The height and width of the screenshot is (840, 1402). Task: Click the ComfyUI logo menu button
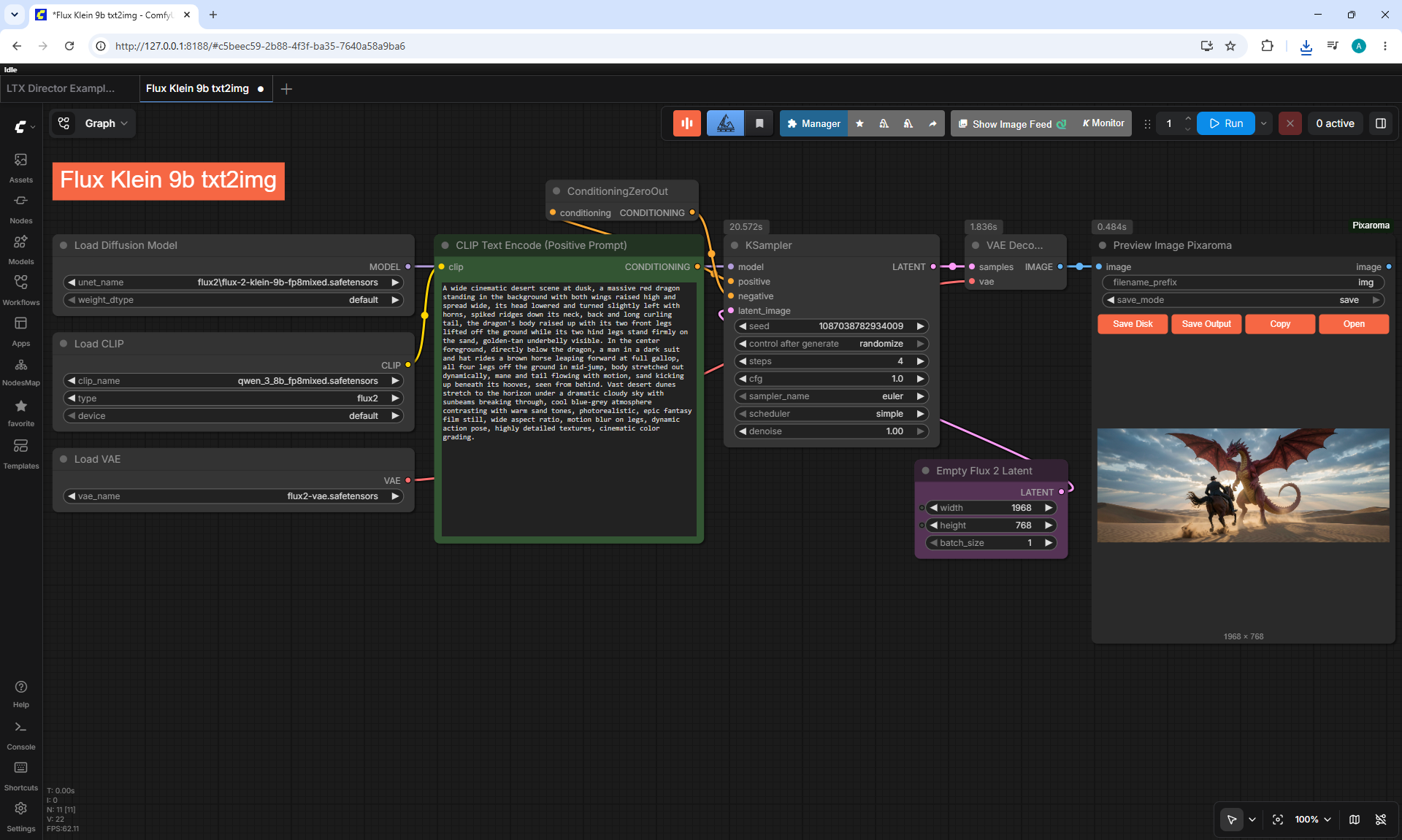(25, 126)
